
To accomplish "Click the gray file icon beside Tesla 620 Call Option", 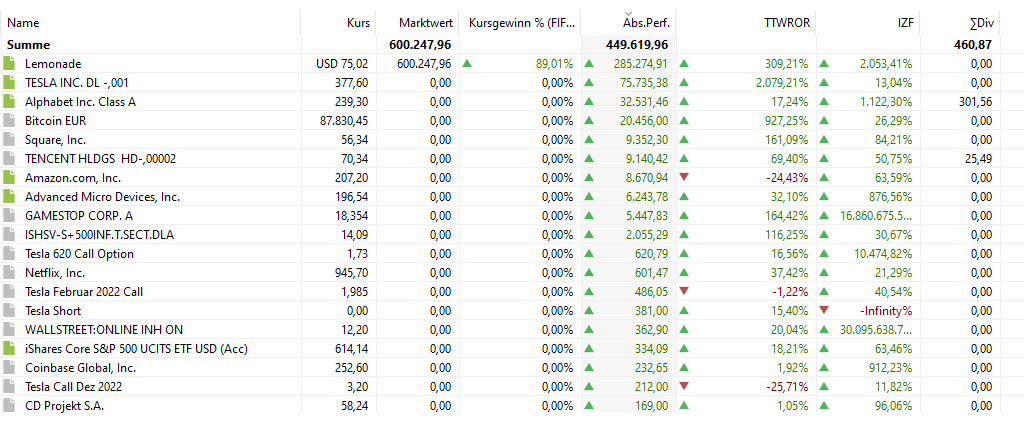I will point(8,254).
